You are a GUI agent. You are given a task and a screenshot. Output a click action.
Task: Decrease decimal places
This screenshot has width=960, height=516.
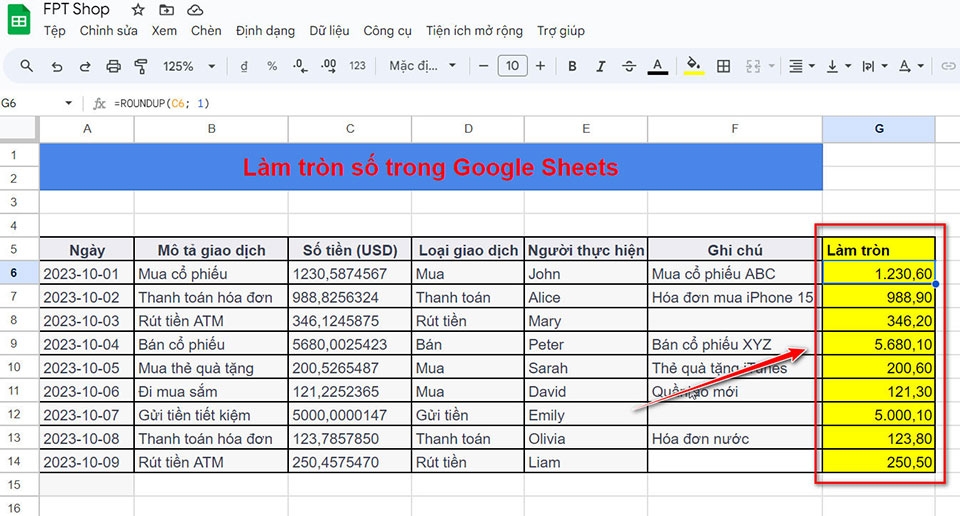point(300,66)
